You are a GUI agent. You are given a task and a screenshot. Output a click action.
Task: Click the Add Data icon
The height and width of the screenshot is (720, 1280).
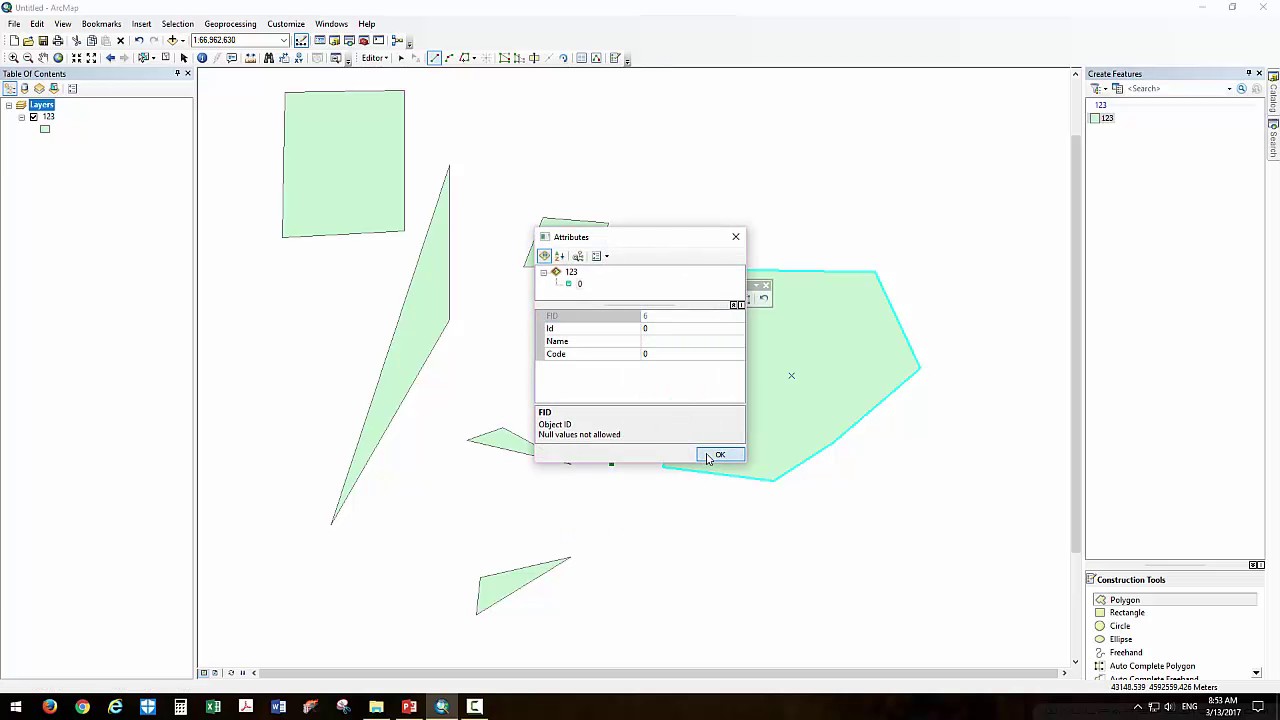coord(172,40)
